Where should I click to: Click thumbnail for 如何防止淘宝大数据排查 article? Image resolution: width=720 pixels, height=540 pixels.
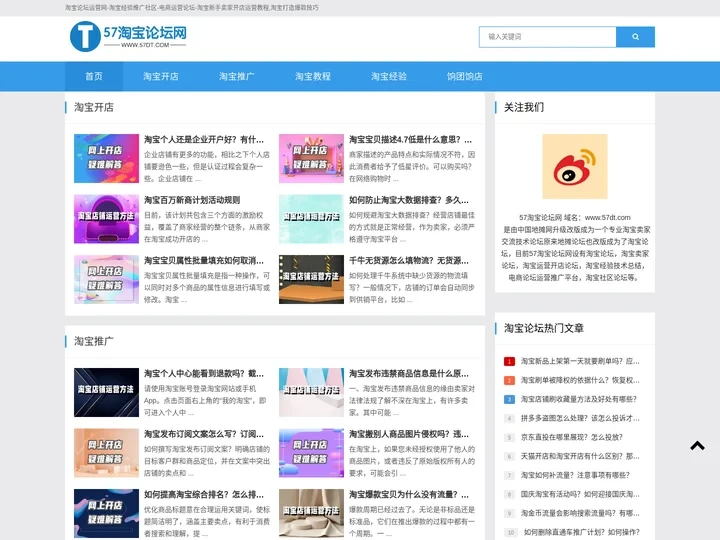(311, 219)
